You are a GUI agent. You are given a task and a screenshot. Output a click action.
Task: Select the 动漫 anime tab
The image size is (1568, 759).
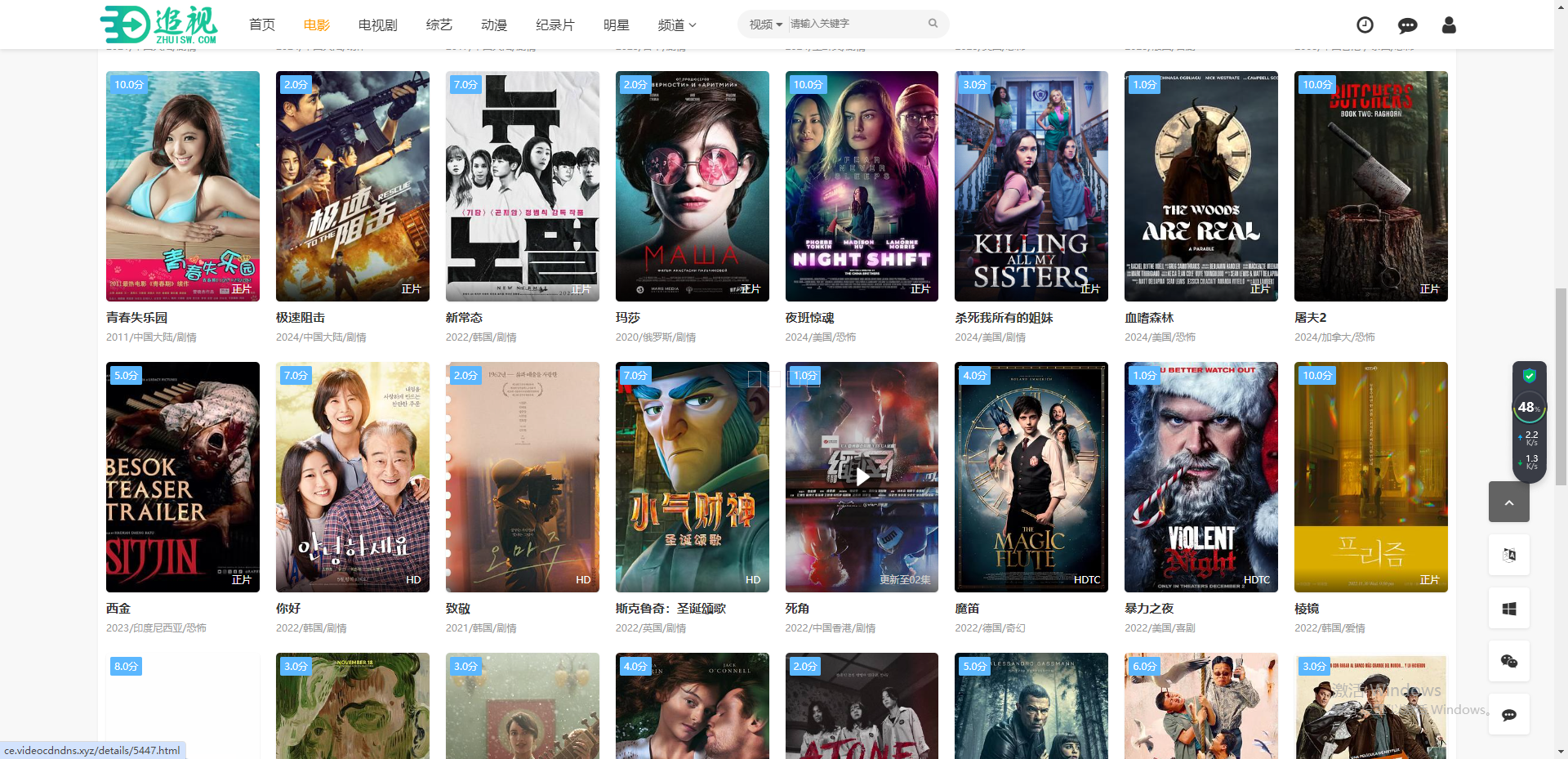[x=494, y=25]
